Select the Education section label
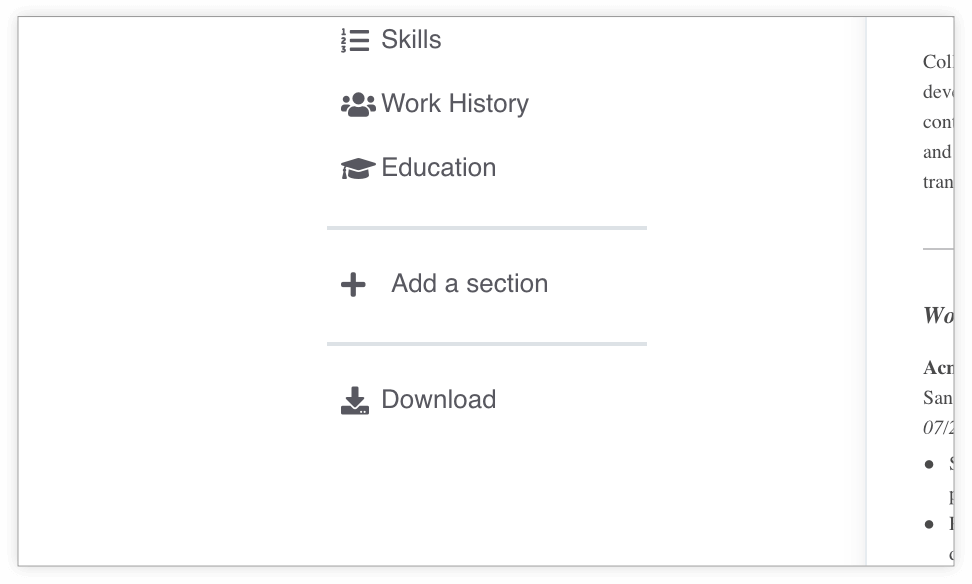Viewport: 972px width, 584px height. (438, 167)
